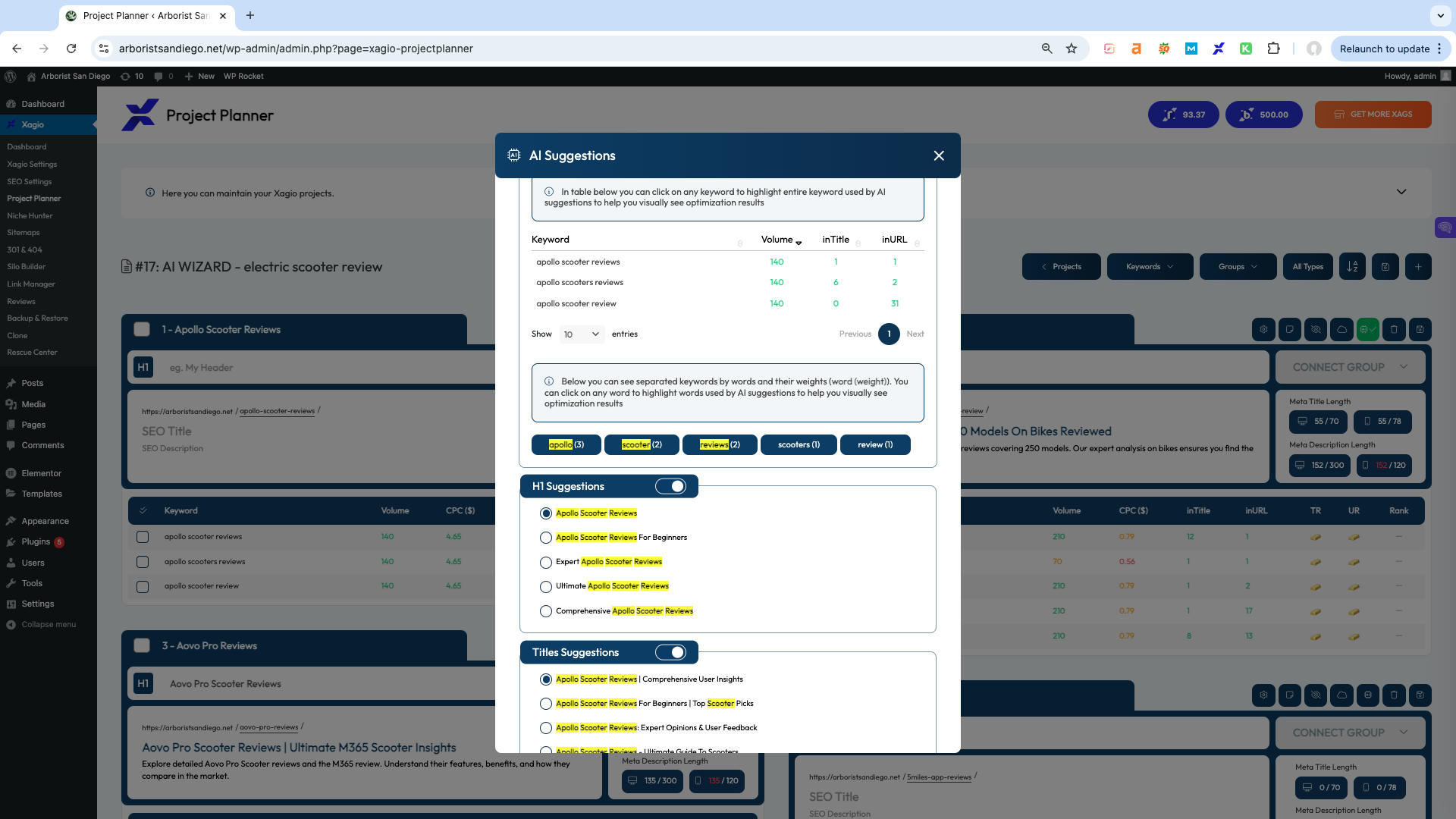Click the cloud icon in upper group toolbar
Screen dimensions: 1456x819
(1342, 330)
